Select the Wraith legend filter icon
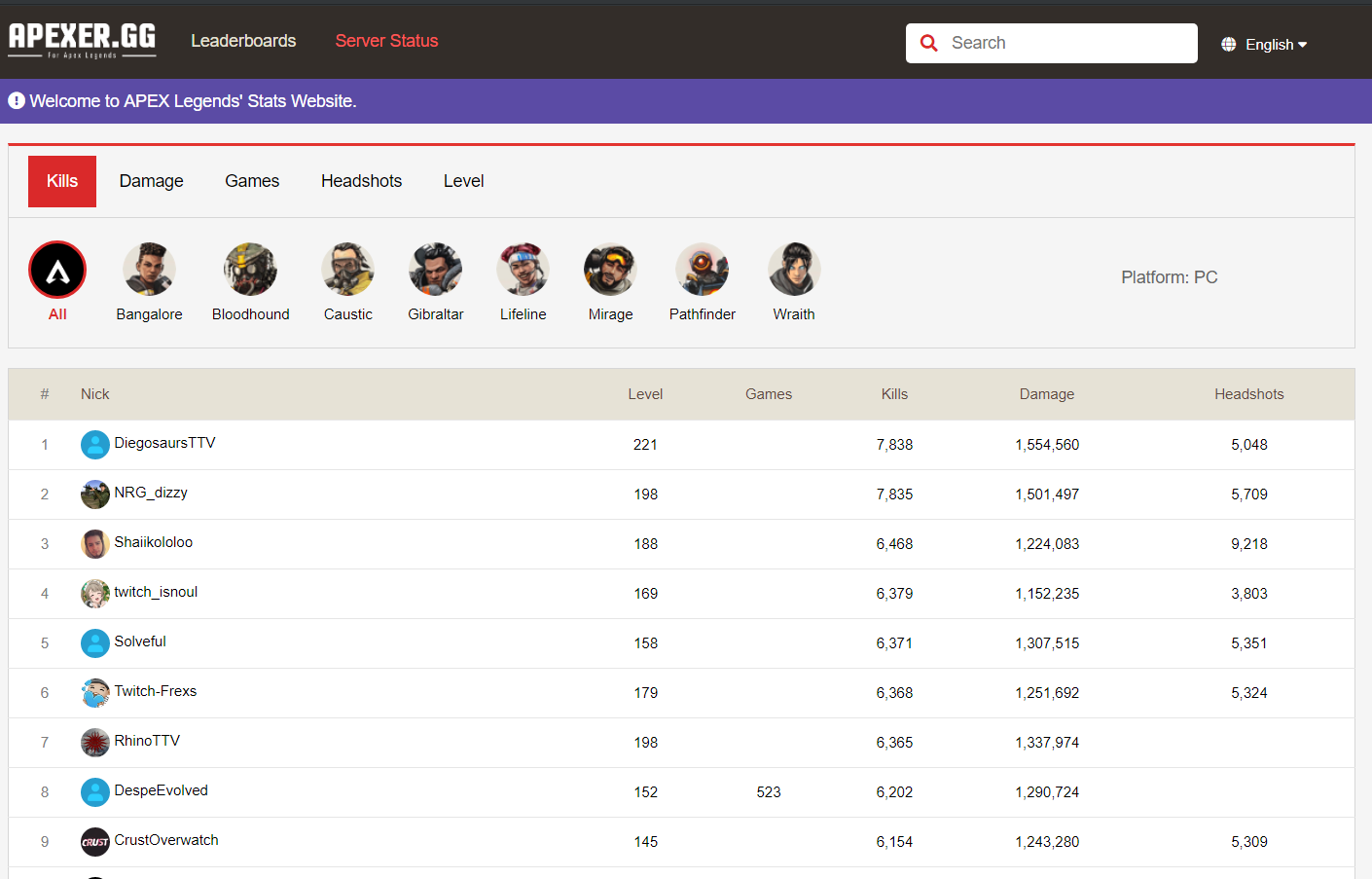The width and height of the screenshot is (1372, 879). click(x=794, y=269)
